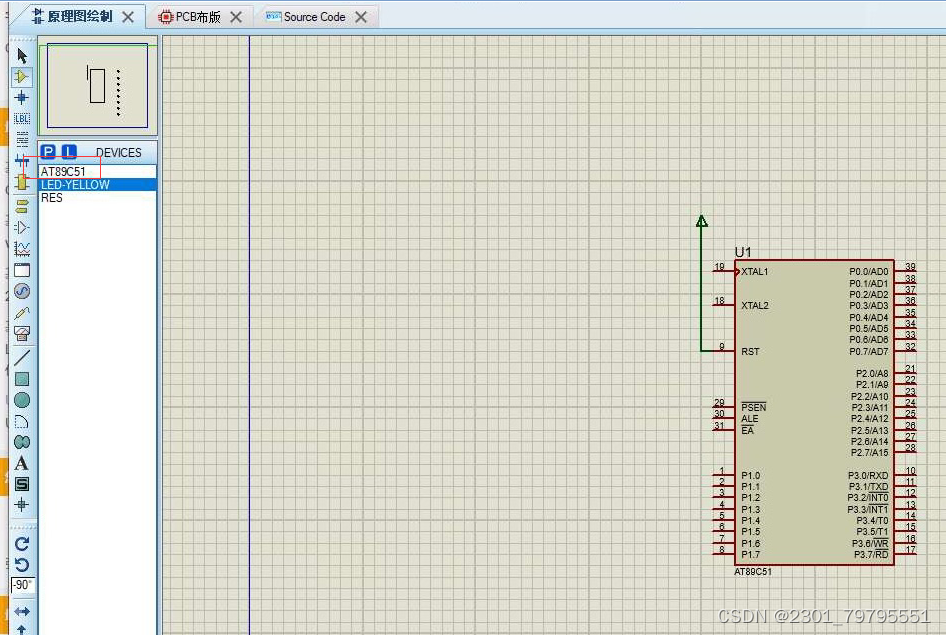Select LED-YELLOW in the DEVICES list
The height and width of the screenshot is (635, 946).
[97, 185]
